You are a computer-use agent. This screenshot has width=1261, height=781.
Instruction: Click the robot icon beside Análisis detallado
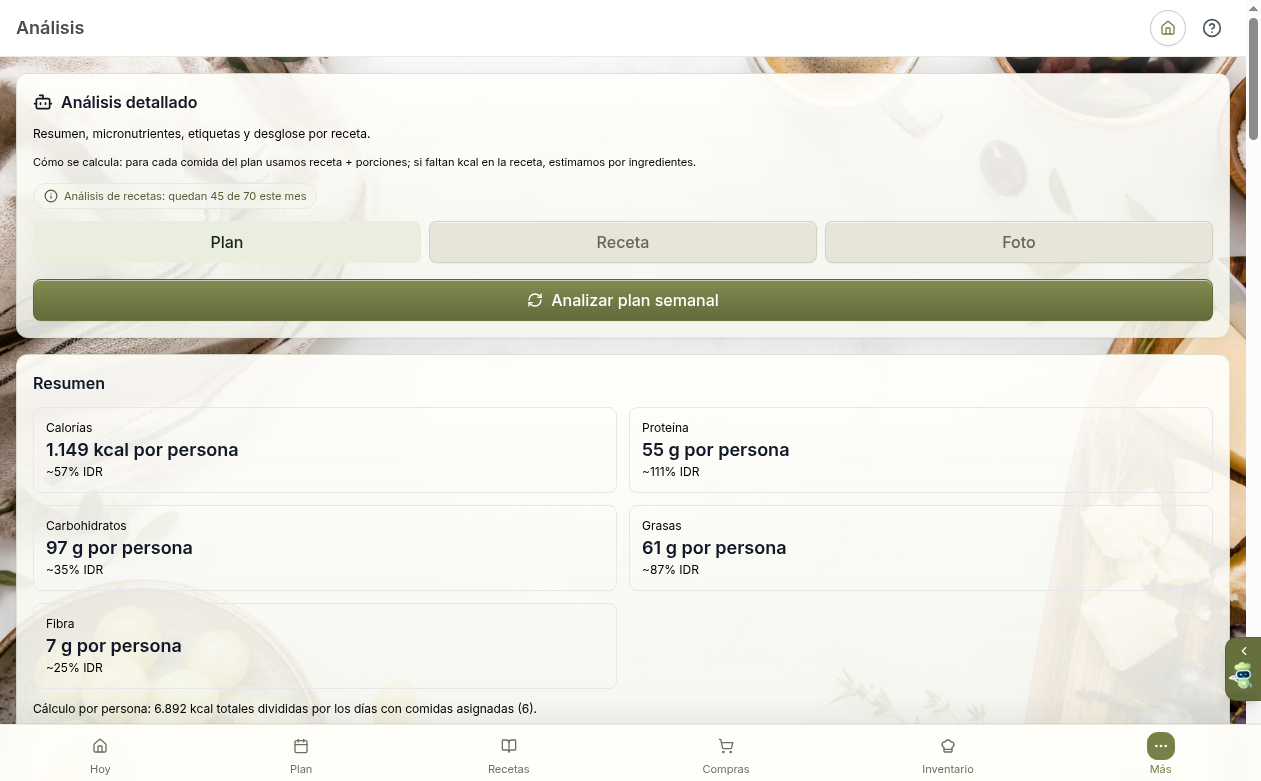click(42, 102)
